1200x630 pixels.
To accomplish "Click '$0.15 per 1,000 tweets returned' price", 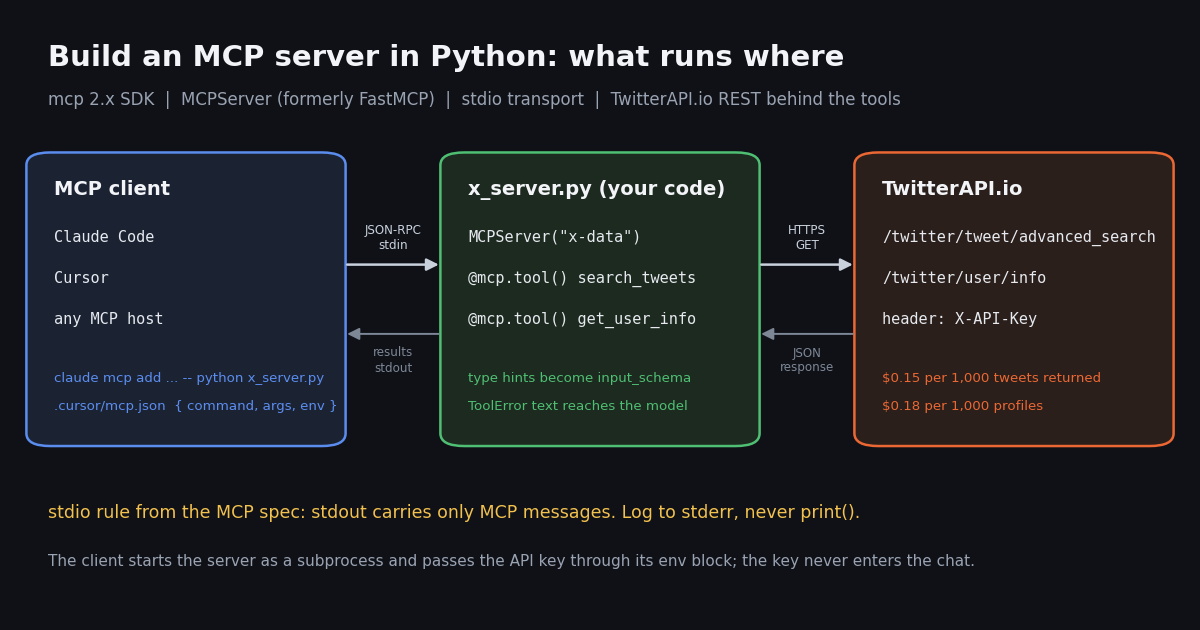I will 991,378.
